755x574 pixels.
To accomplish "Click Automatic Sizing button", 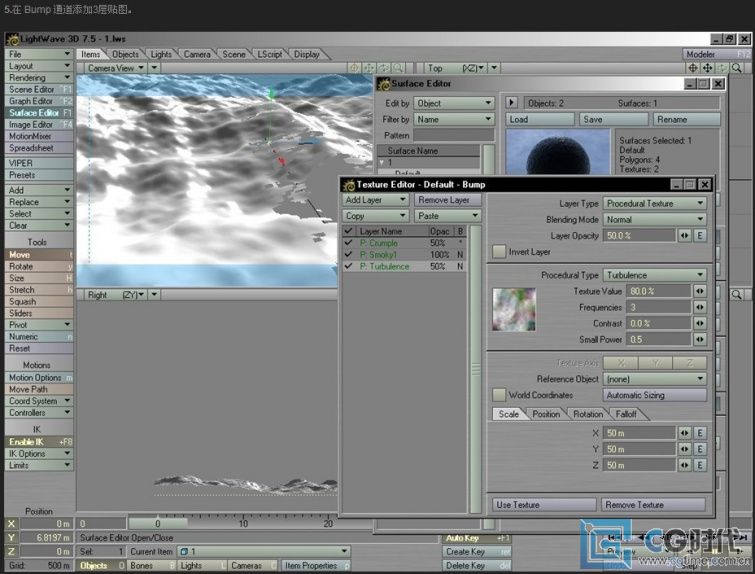I will pyautogui.click(x=654, y=395).
